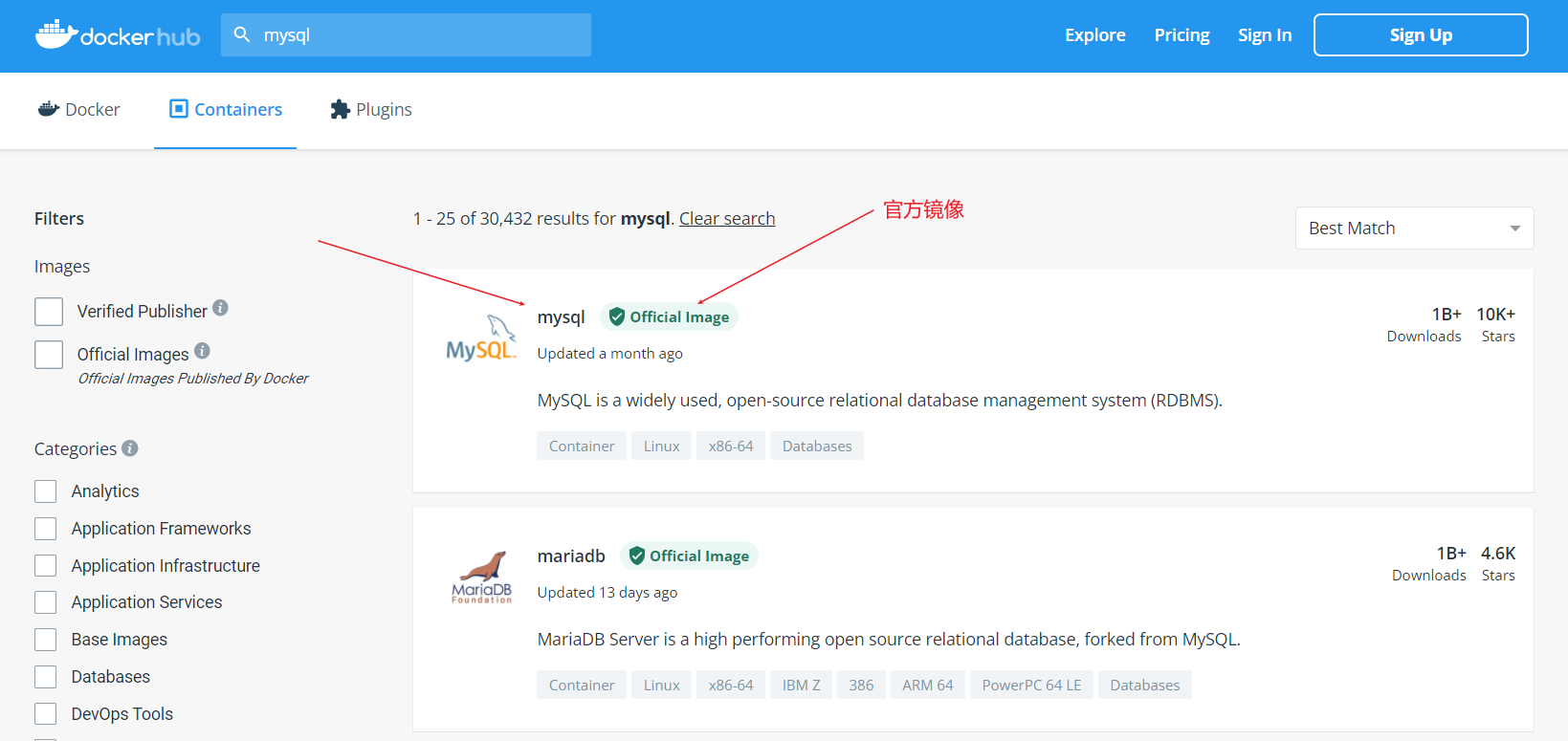Click Sign In in the header
This screenshot has width=1568, height=741.
(1265, 35)
